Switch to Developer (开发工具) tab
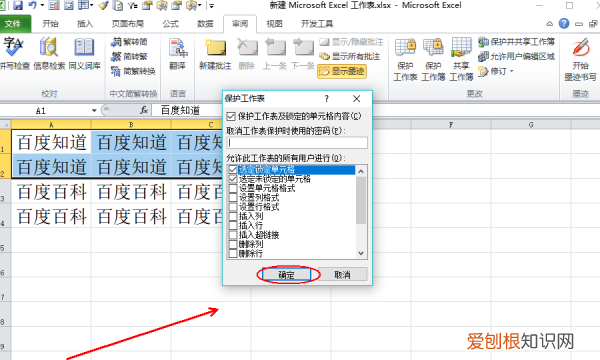The width and height of the screenshot is (600, 360). [x=317, y=24]
